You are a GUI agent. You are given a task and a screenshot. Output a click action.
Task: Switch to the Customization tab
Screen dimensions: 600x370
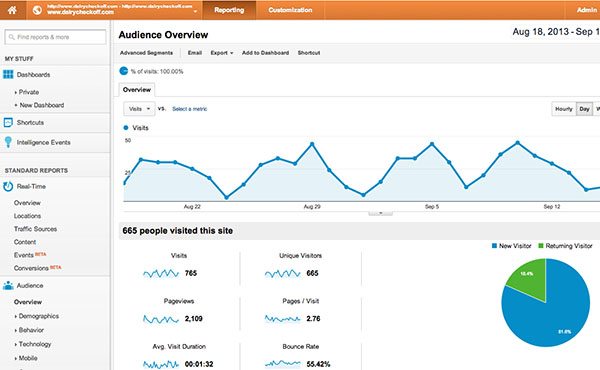290,10
